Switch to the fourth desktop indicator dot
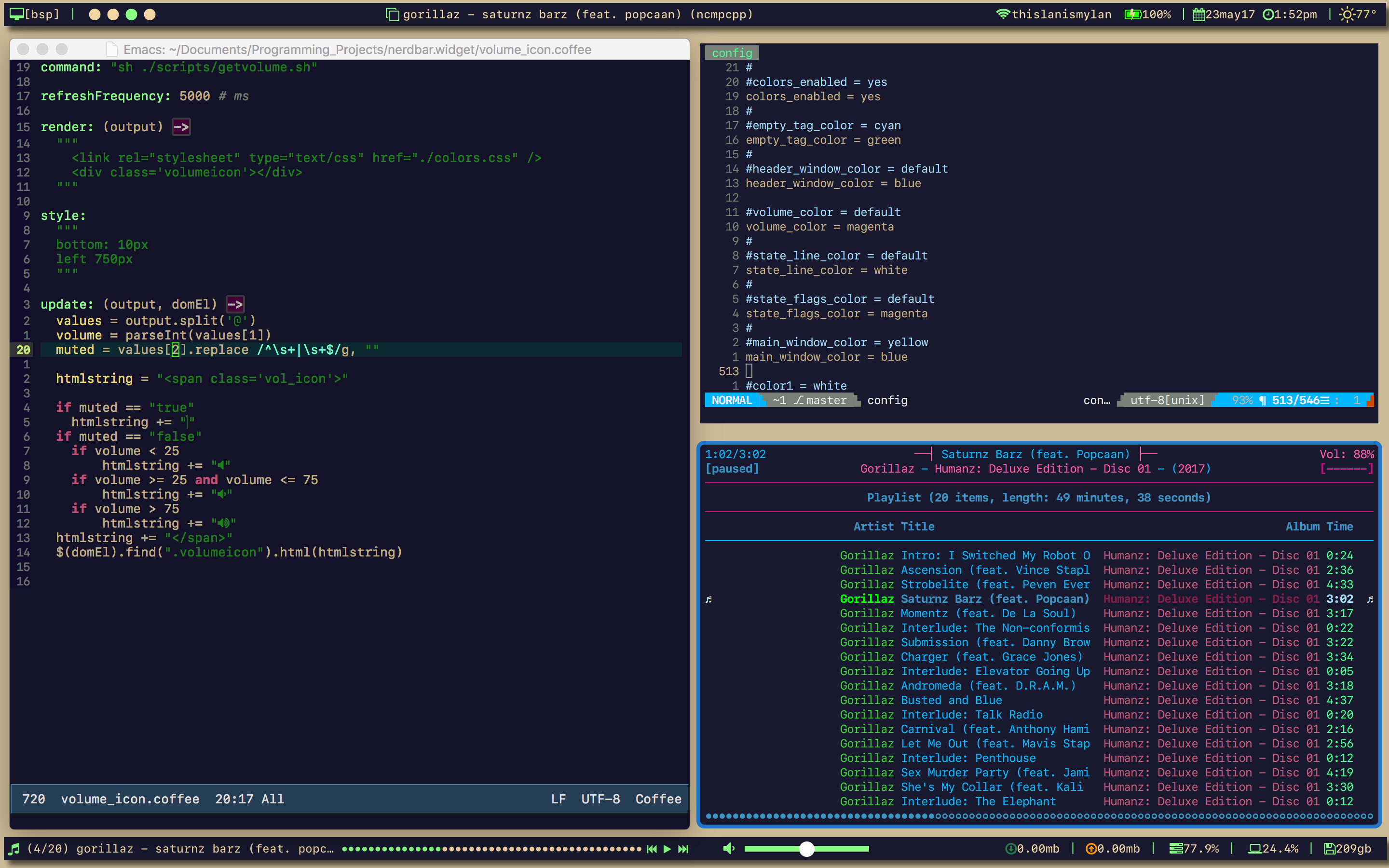This screenshot has width=1389, height=868. click(x=150, y=14)
